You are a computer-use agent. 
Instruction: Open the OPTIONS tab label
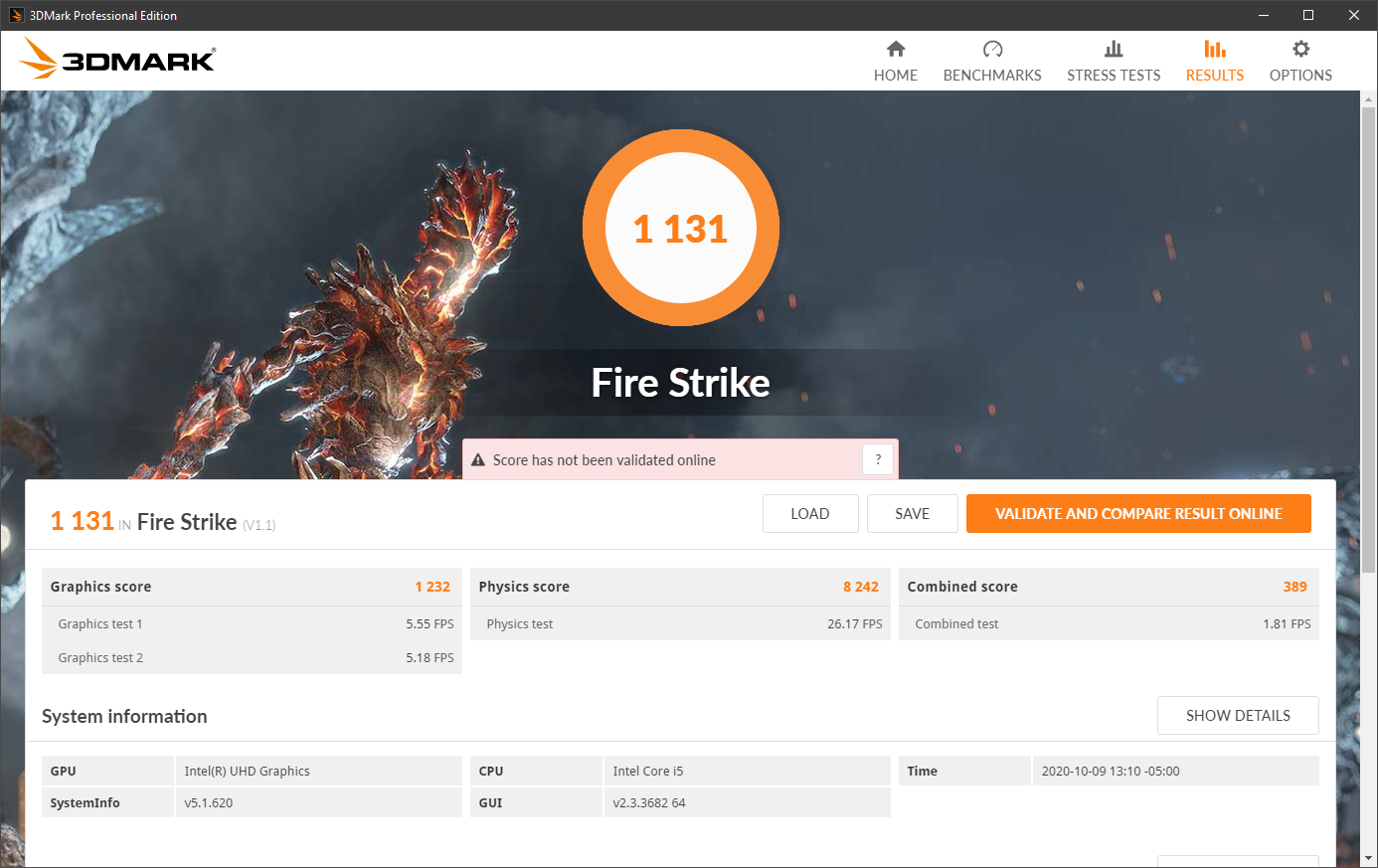1300,76
